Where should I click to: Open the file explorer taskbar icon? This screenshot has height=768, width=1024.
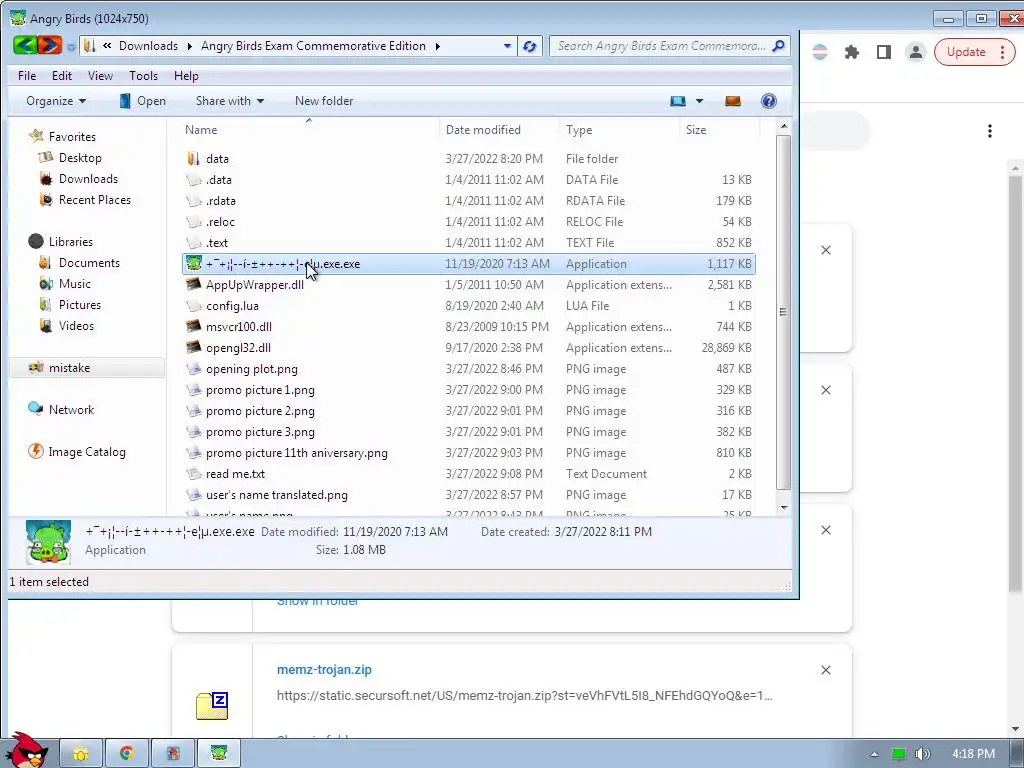click(x=81, y=754)
